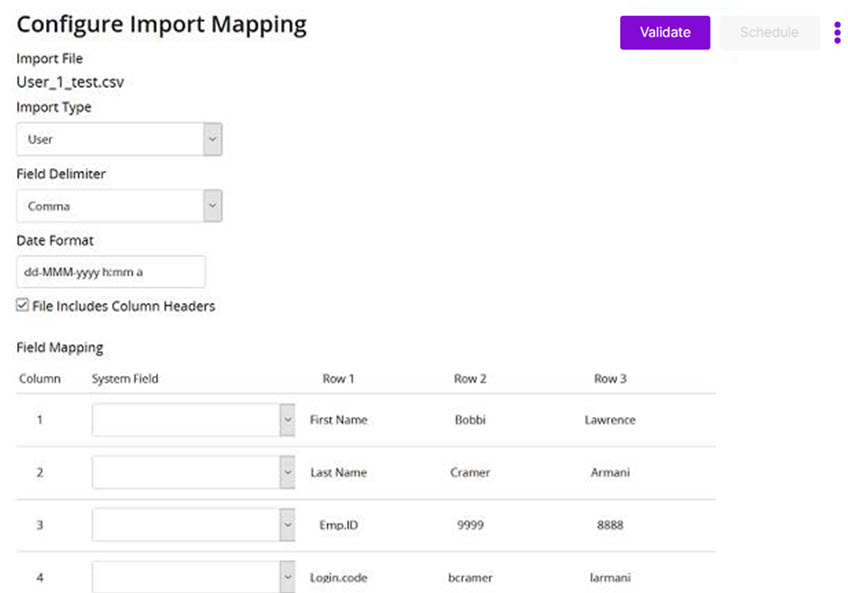This screenshot has height=593, width=848.
Task: Click the System Field column header
Action: point(125,379)
